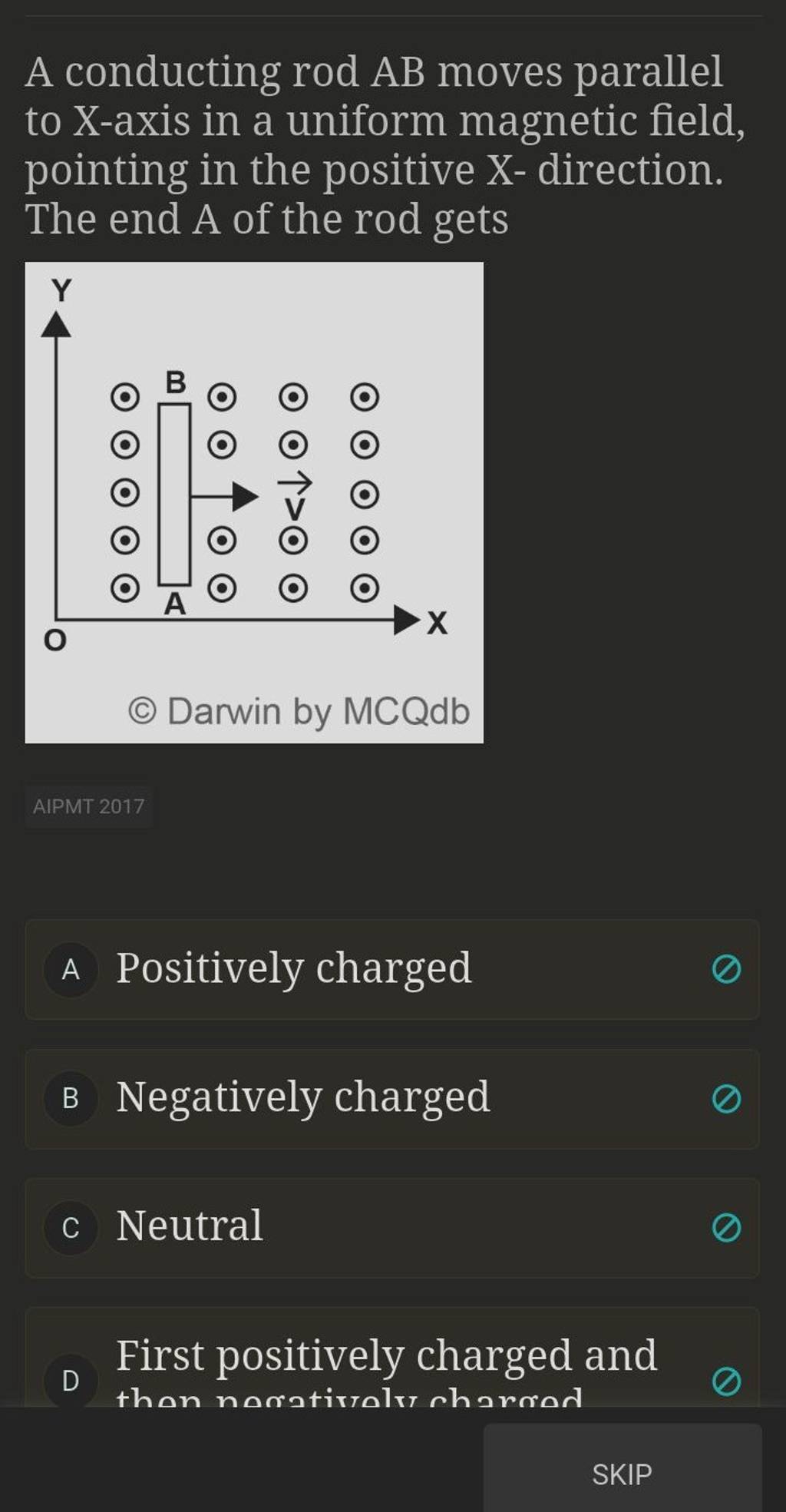Select the circled letter A badge
The width and height of the screenshot is (786, 1512).
coord(71,970)
